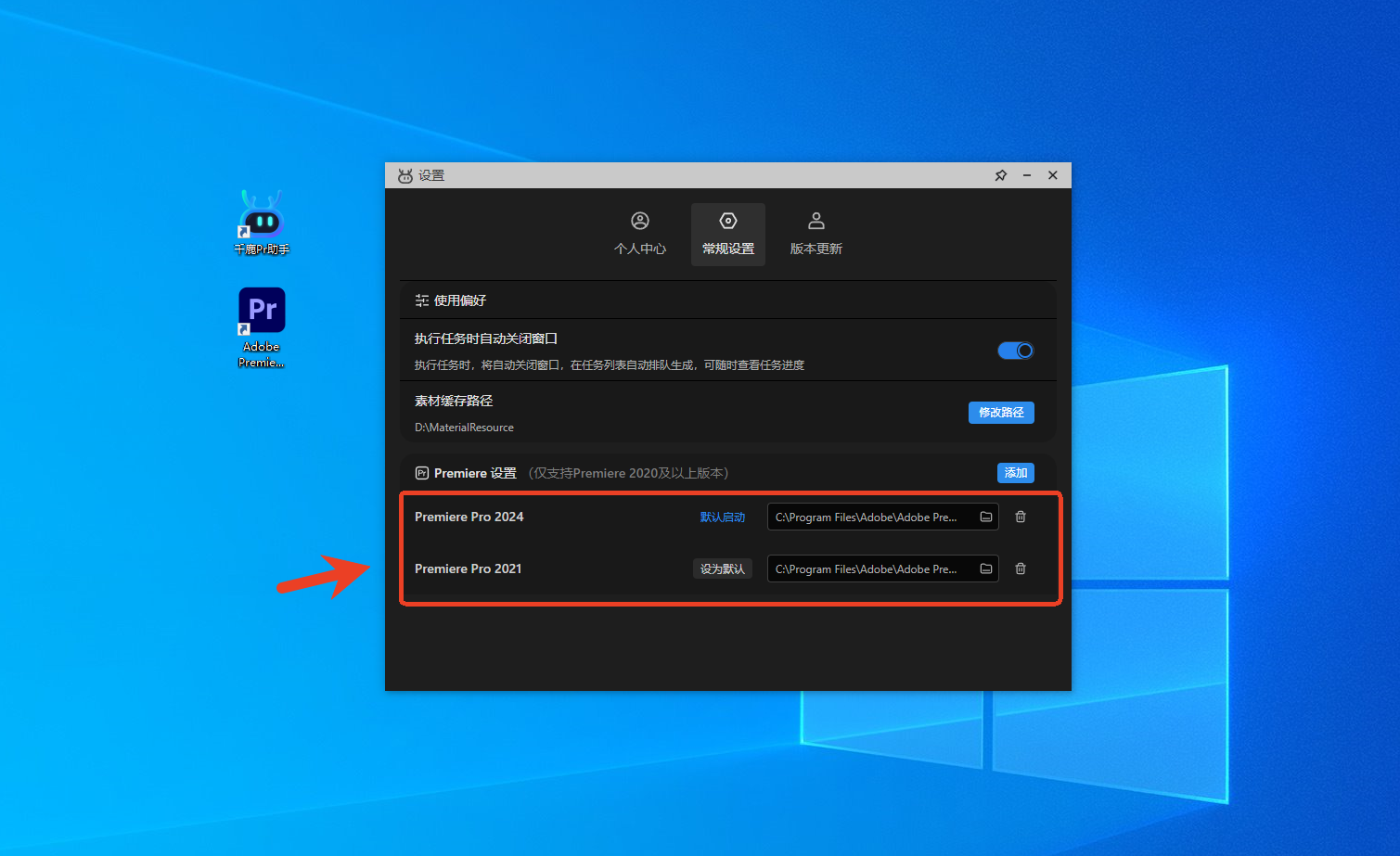The image size is (1400, 856).
Task: Open the 个人中心 tab
Action: click(x=640, y=234)
